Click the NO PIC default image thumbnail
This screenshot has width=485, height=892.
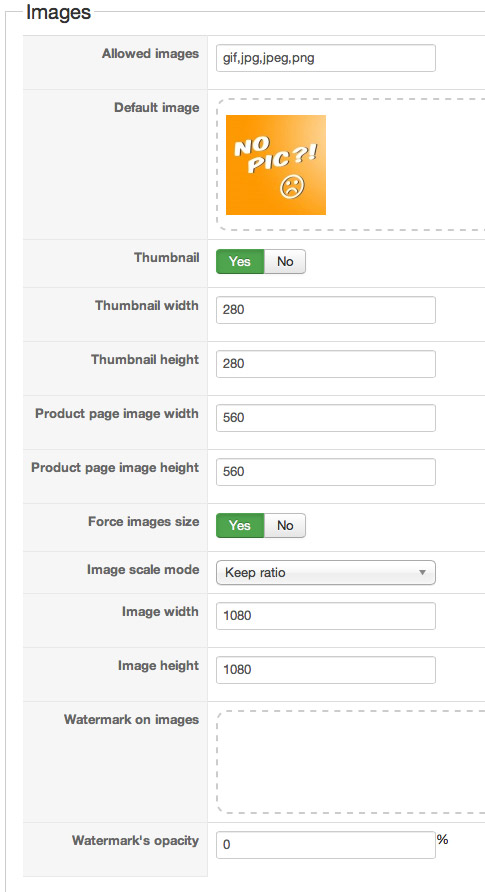click(276, 165)
